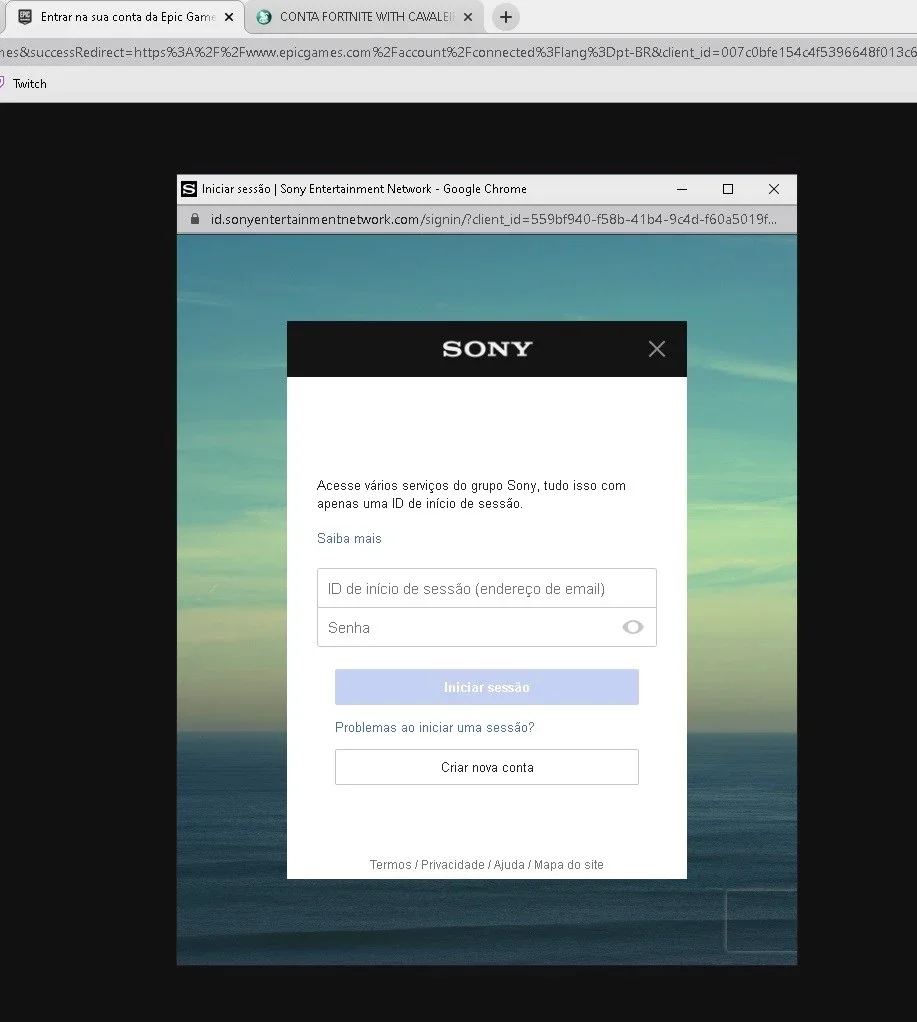
Task: Click Criar nova conta button
Action: pos(486,767)
